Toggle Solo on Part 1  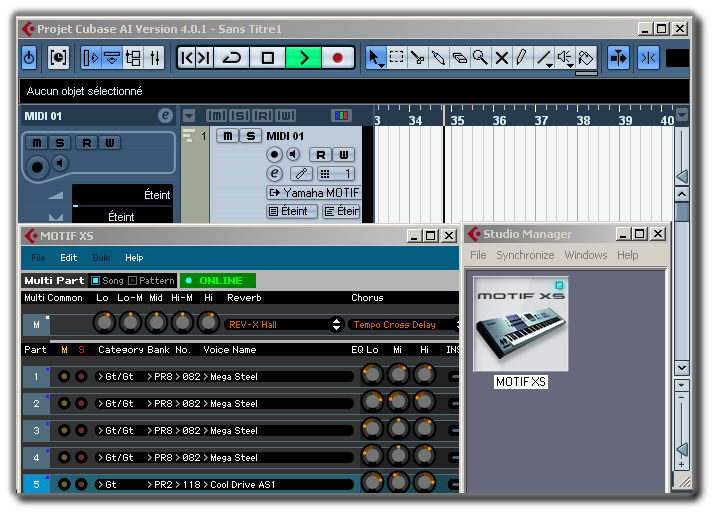tap(80, 377)
